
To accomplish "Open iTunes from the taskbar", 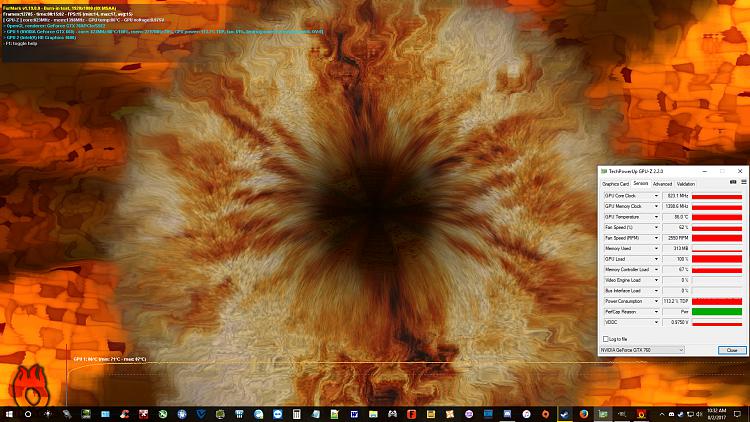I will pos(526,414).
